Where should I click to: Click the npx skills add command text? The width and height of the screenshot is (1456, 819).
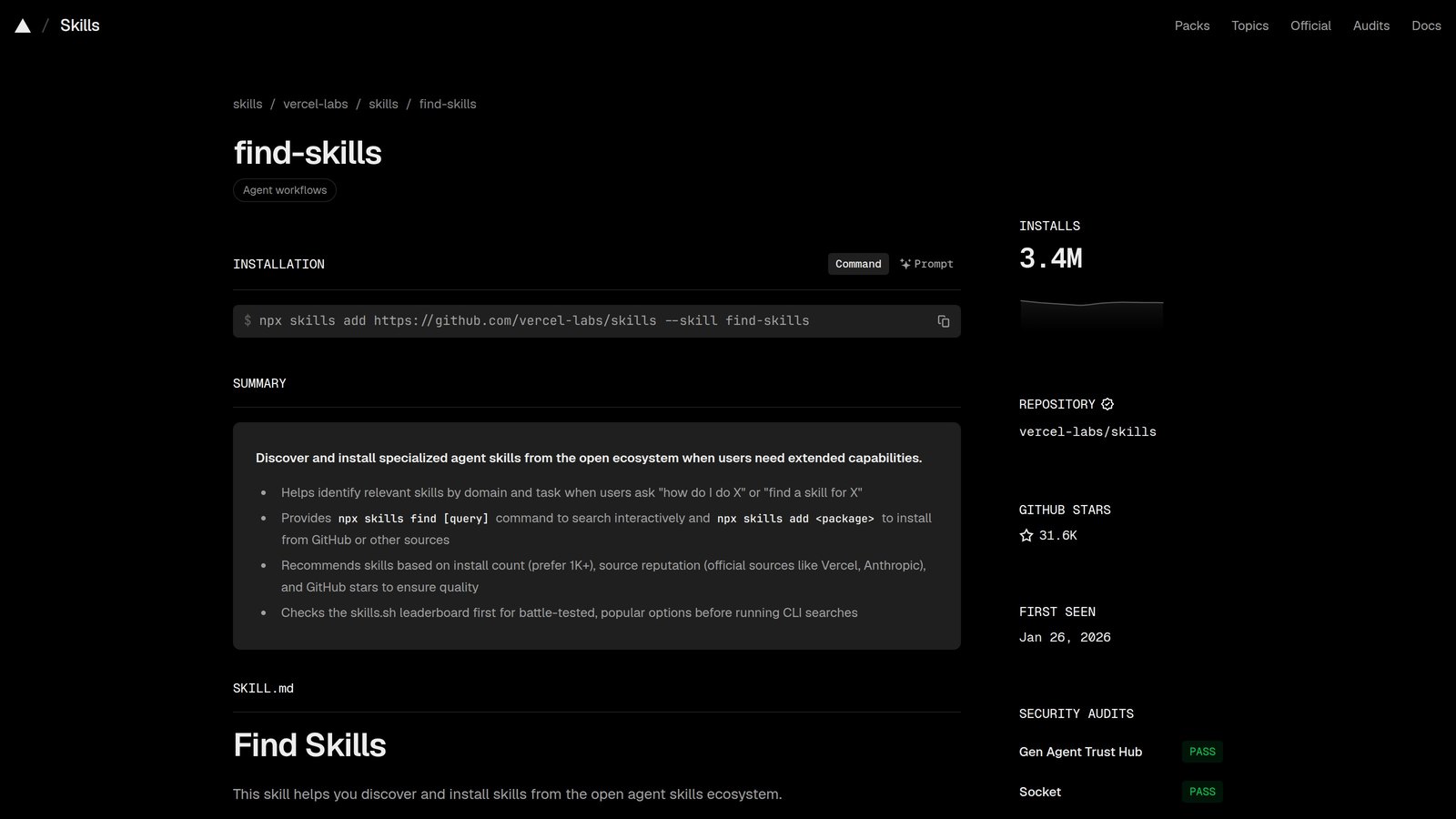tap(534, 320)
